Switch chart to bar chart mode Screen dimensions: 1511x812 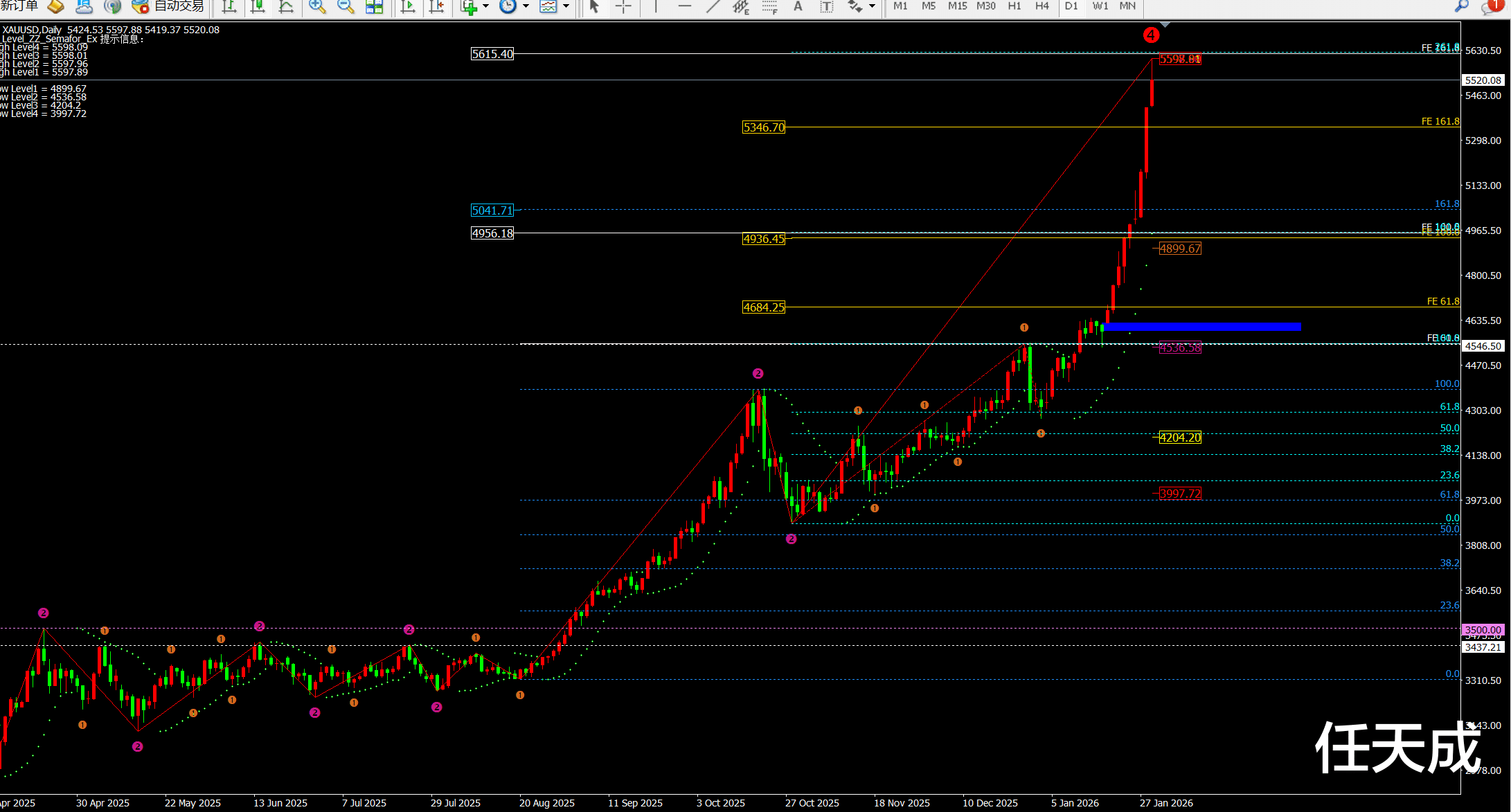[x=229, y=6]
